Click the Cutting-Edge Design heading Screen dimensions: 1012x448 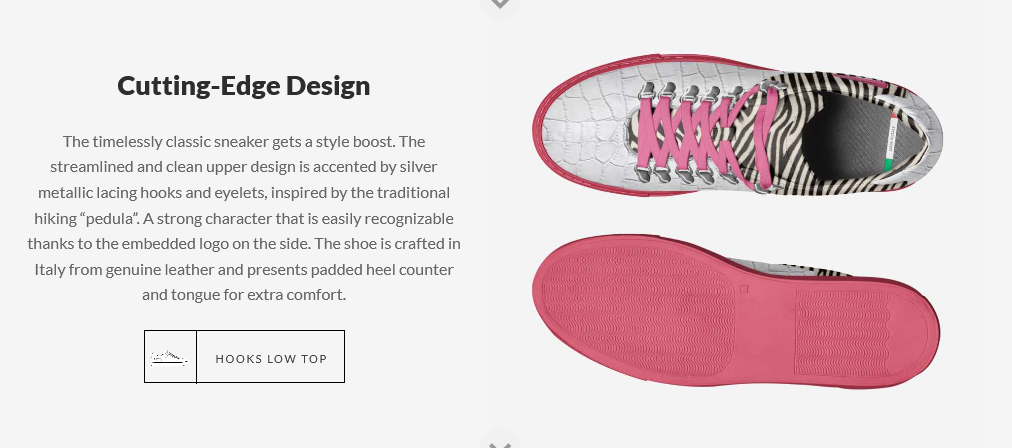pos(244,86)
